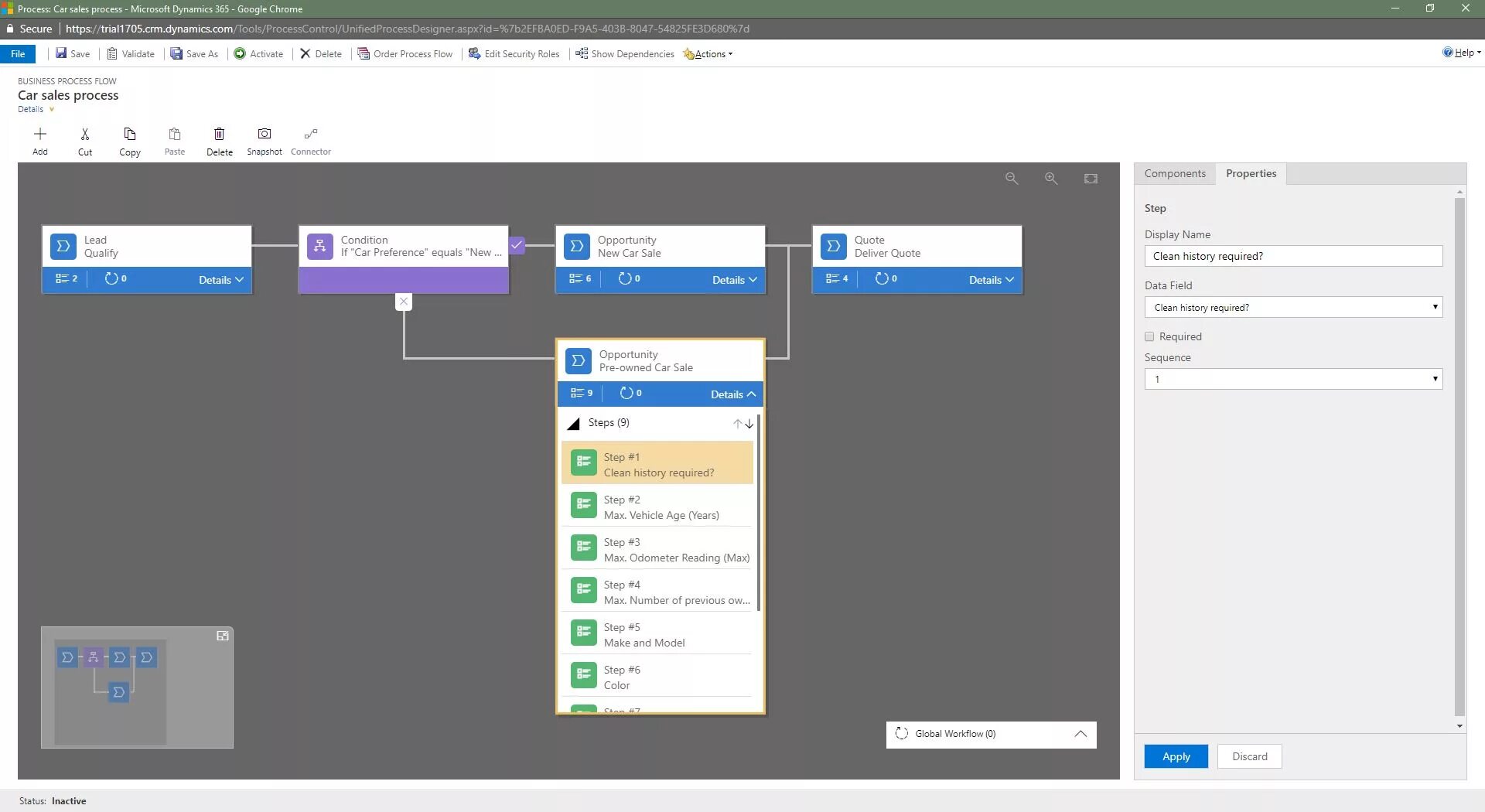Toggle the Required checkbox
The height and width of the screenshot is (812, 1485).
coord(1149,336)
